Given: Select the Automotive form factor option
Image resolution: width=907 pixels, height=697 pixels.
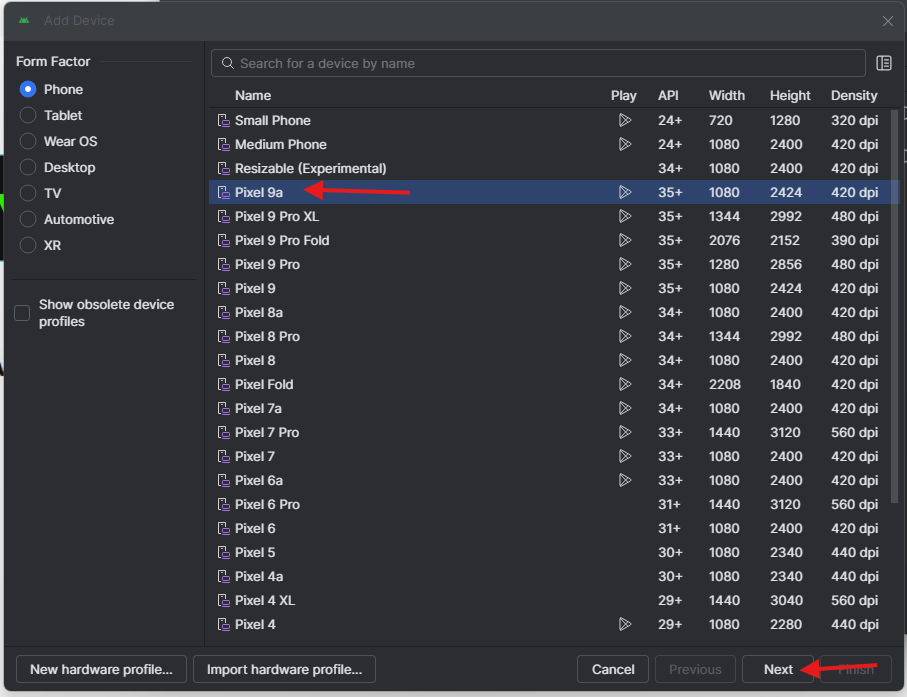Looking at the screenshot, I should [28, 219].
